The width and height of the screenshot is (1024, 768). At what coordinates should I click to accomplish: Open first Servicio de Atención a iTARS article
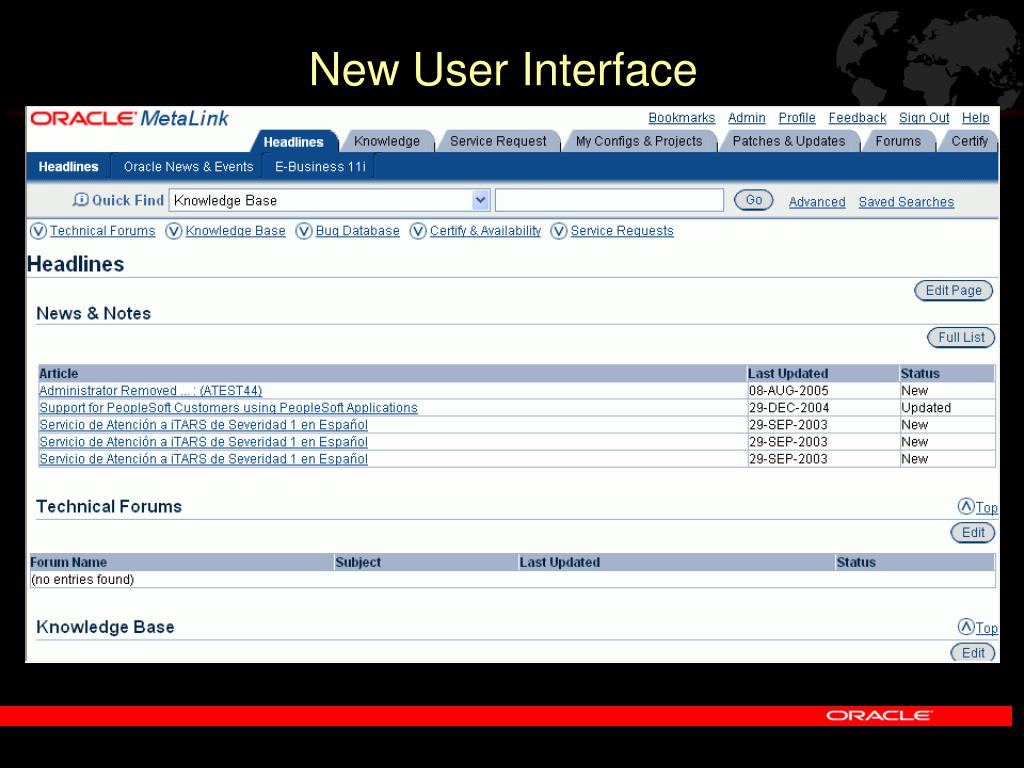coord(203,424)
